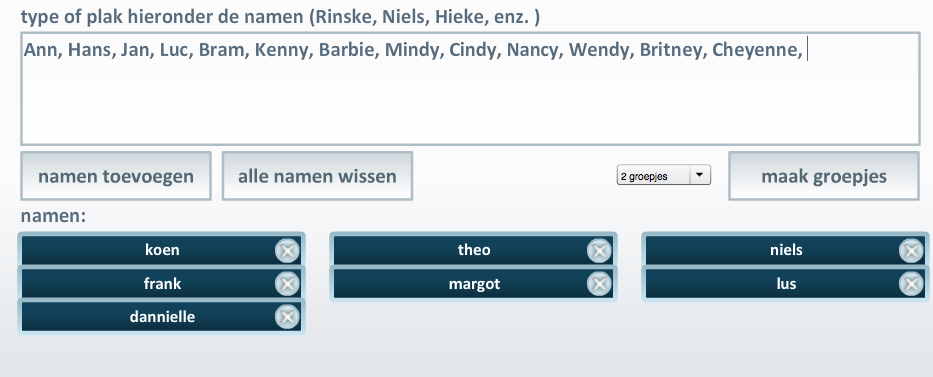Remove frank with its X icon

pos(287,284)
